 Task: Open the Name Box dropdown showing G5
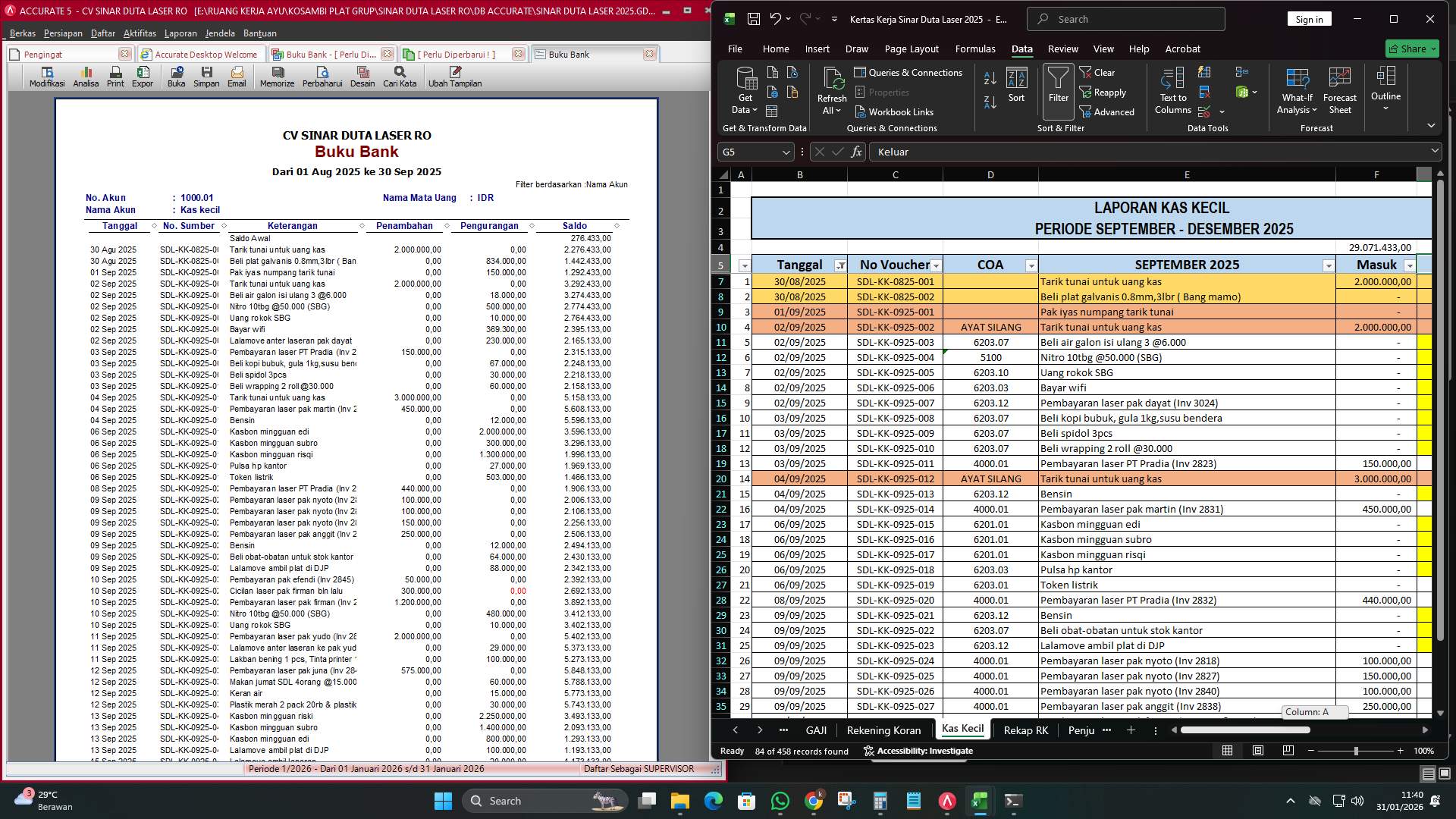pos(786,152)
